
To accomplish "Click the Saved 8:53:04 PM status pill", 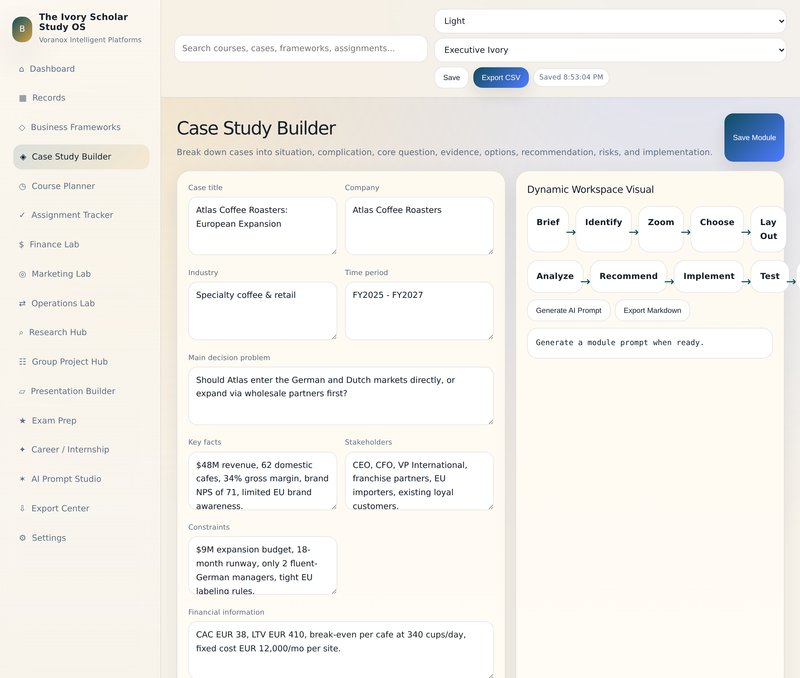I will tap(571, 78).
